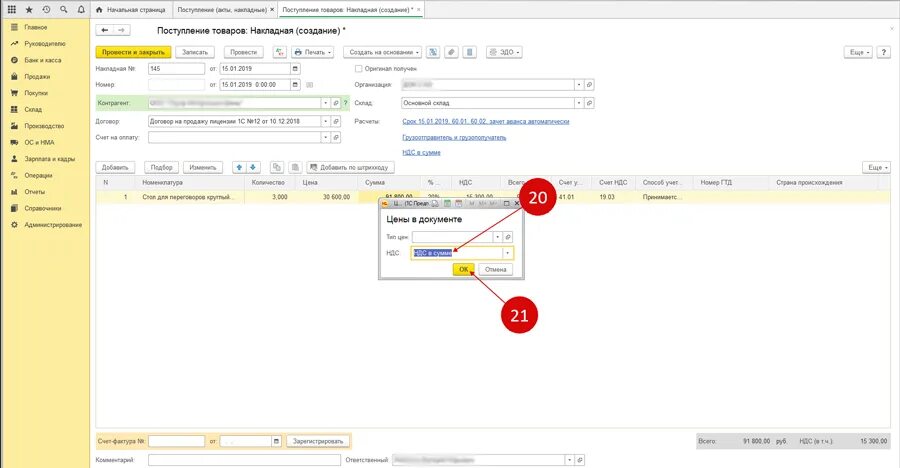This screenshot has width=900, height=468.
Task: Tick the Оригинал получен checkbox
Action: (359, 69)
